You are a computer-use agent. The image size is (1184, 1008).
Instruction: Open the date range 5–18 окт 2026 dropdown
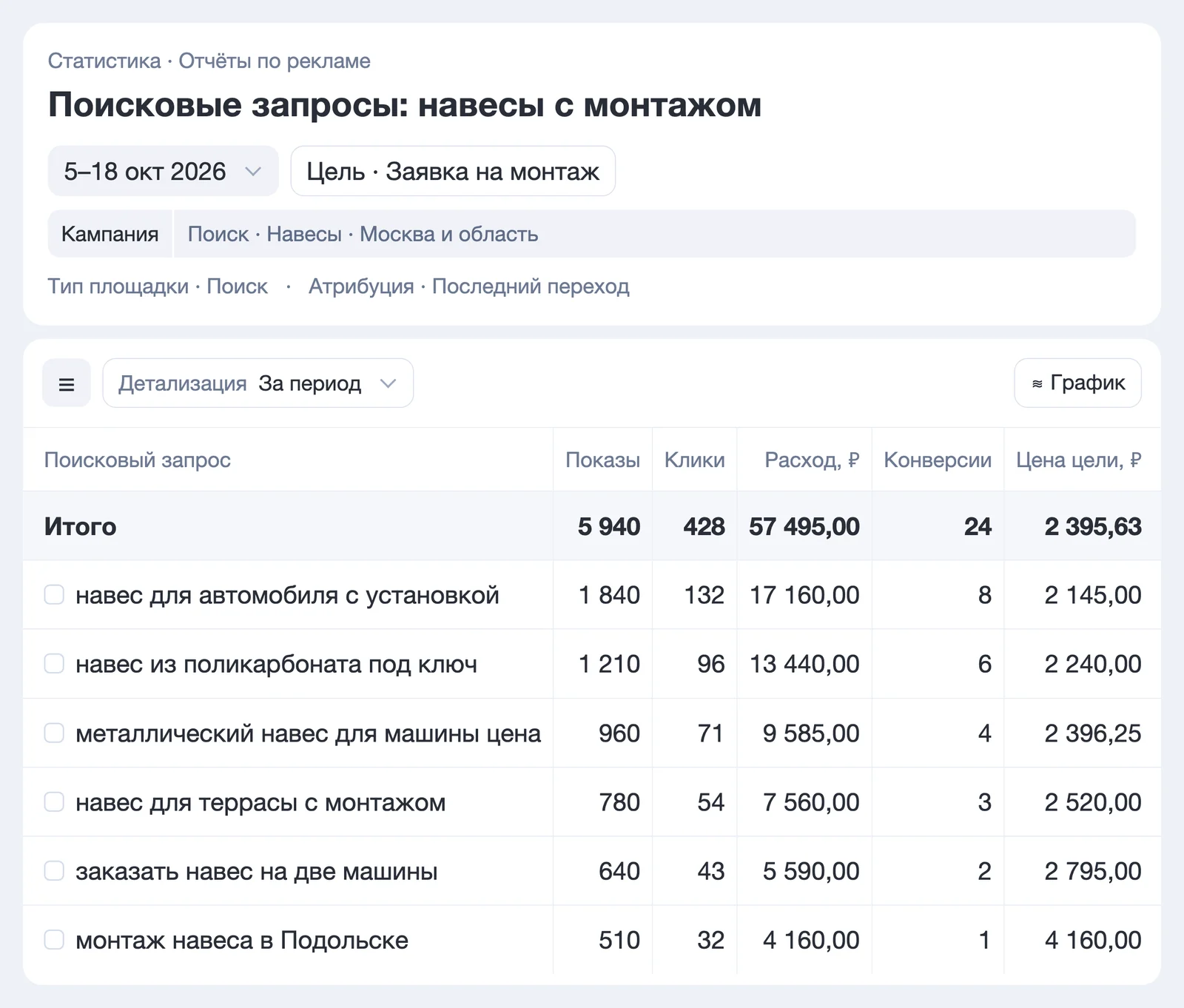pos(163,171)
